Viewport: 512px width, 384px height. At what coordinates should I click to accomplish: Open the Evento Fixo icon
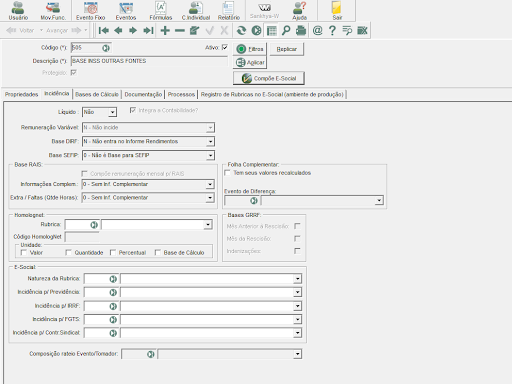point(90,11)
